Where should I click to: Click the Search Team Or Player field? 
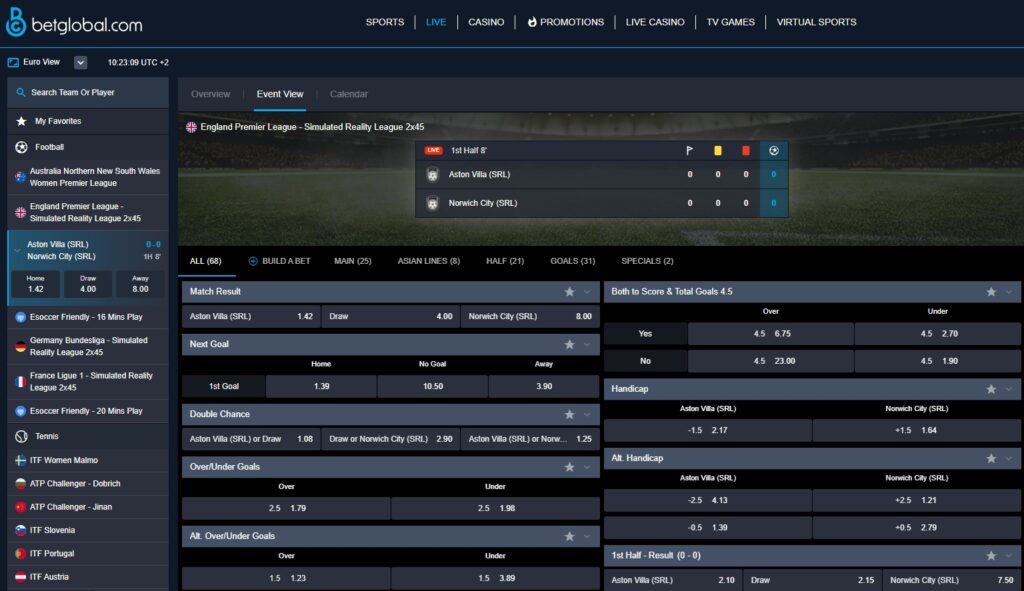[88, 93]
